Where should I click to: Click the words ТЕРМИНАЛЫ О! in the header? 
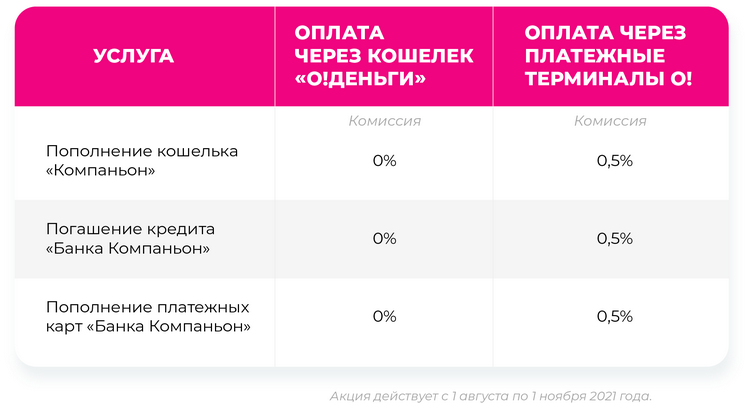(608, 78)
